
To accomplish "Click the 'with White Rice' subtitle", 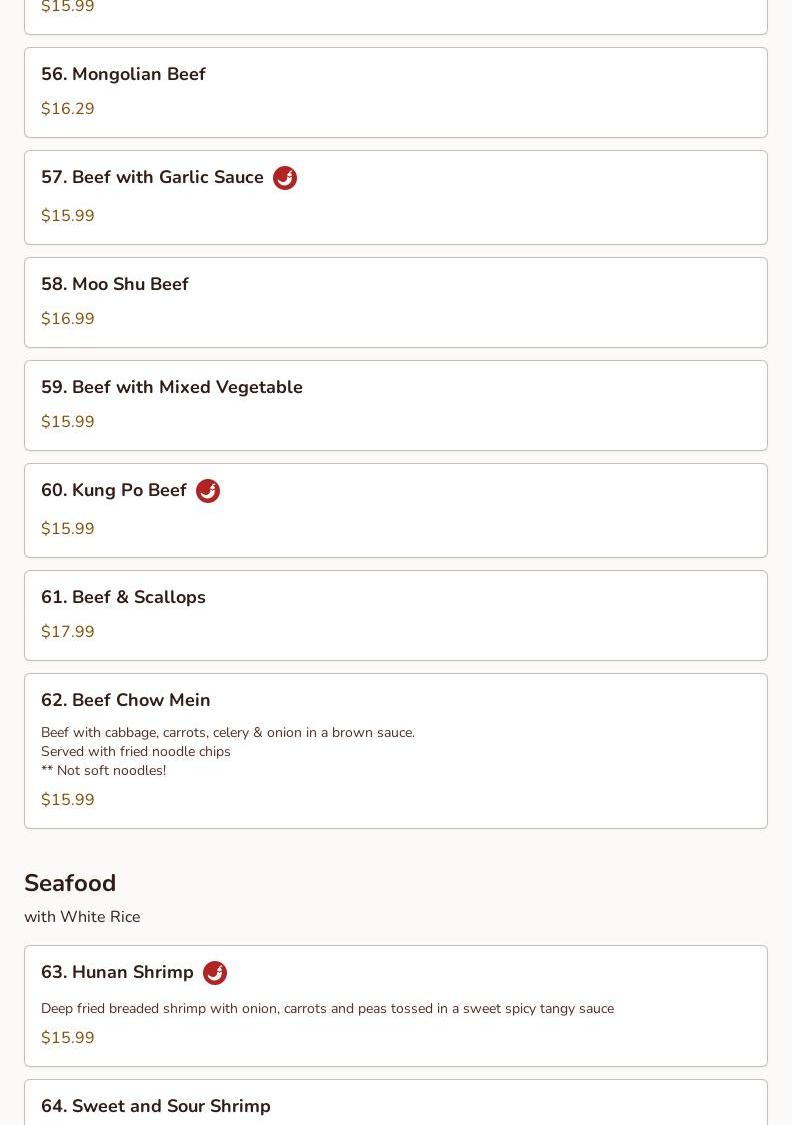I will [x=82, y=917].
